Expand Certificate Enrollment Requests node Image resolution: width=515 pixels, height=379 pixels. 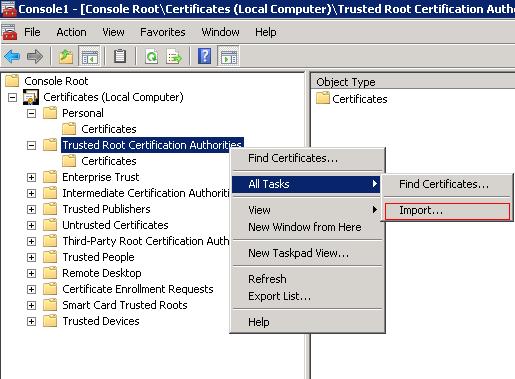point(31,289)
